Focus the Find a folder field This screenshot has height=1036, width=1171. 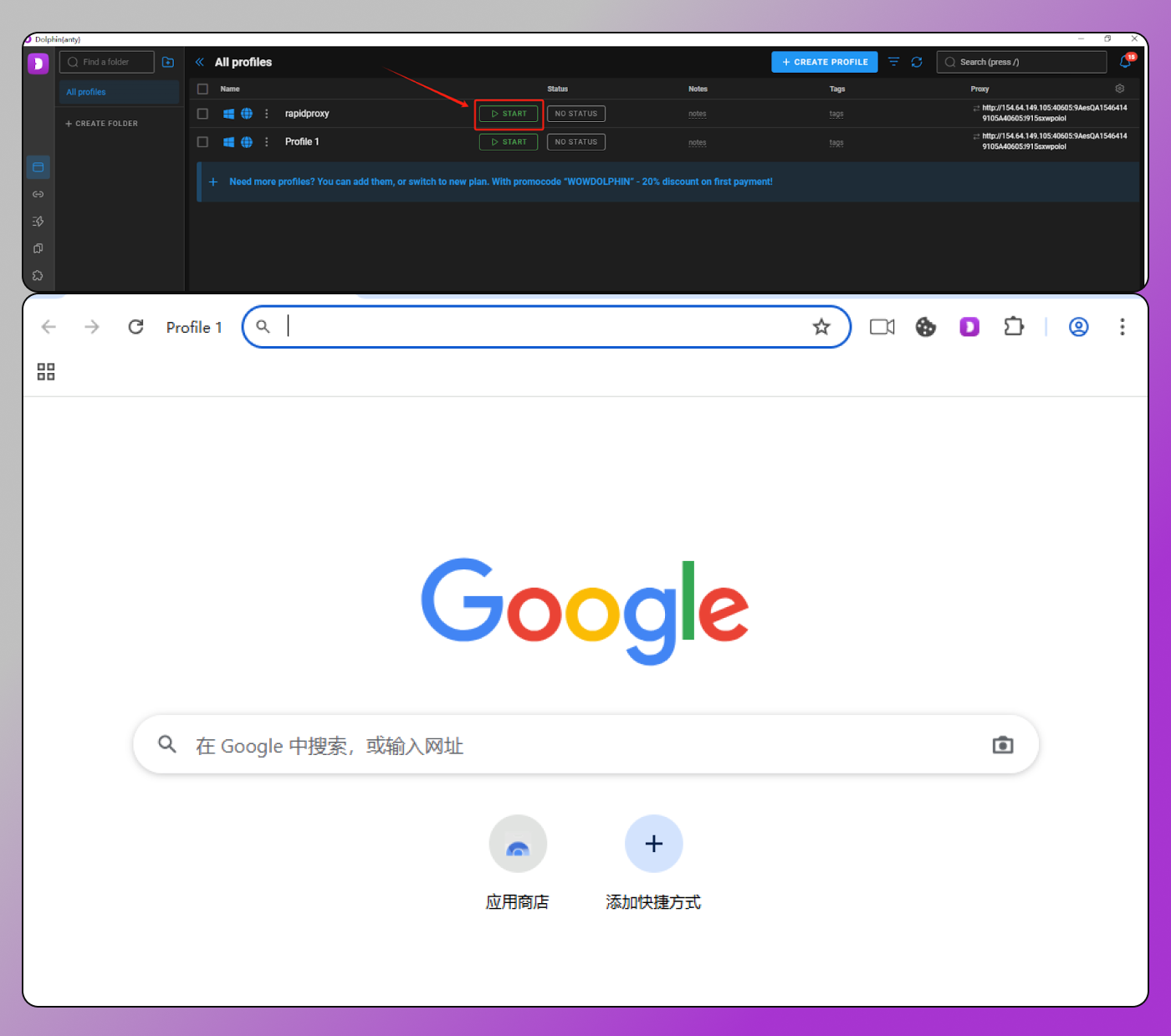coord(107,62)
